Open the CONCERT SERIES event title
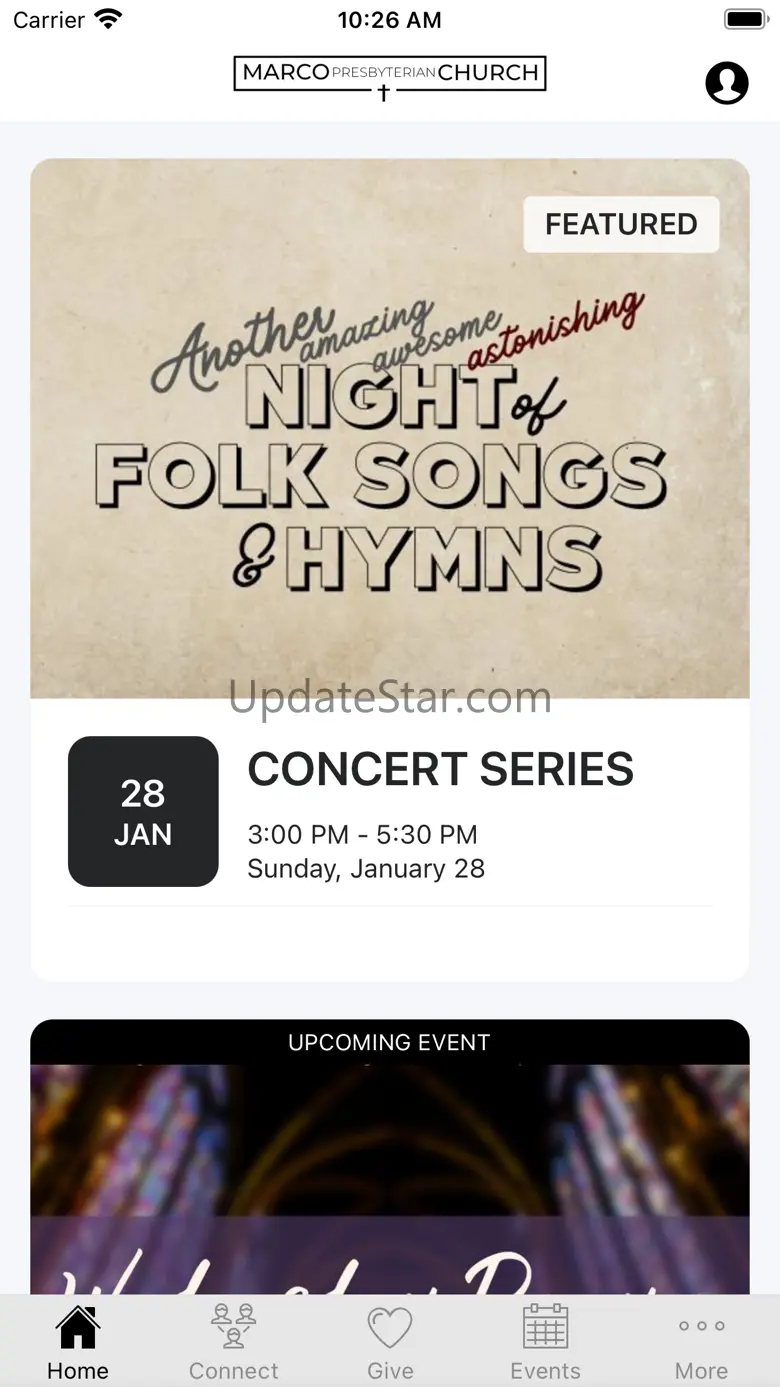 441,770
